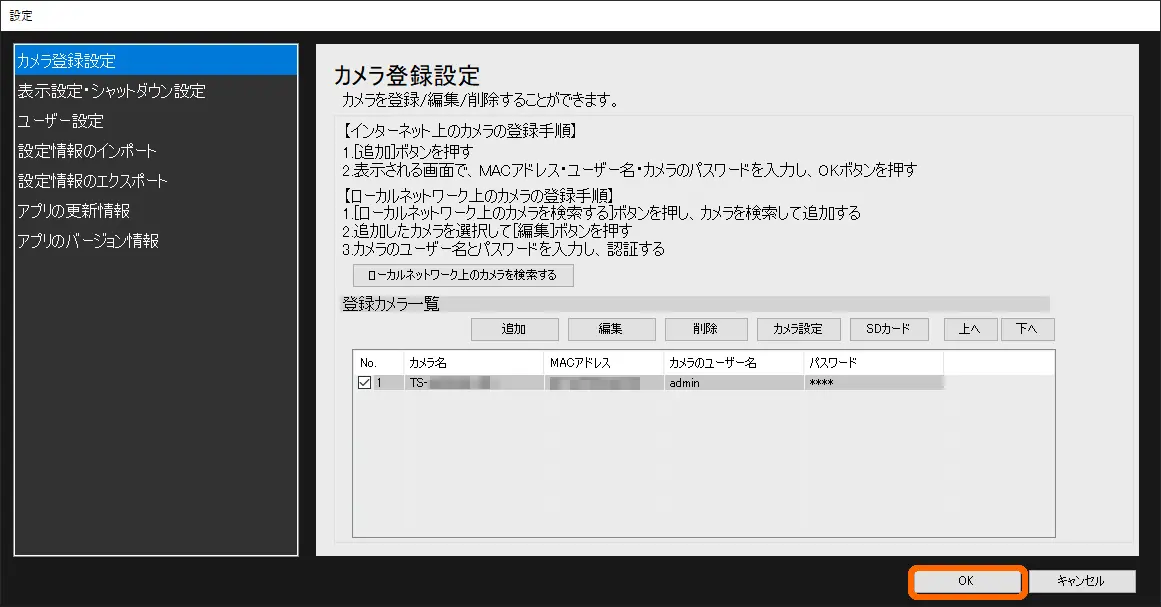This screenshot has height=607, width=1161.
Task: Click the 編集 button
Action: click(611, 329)
